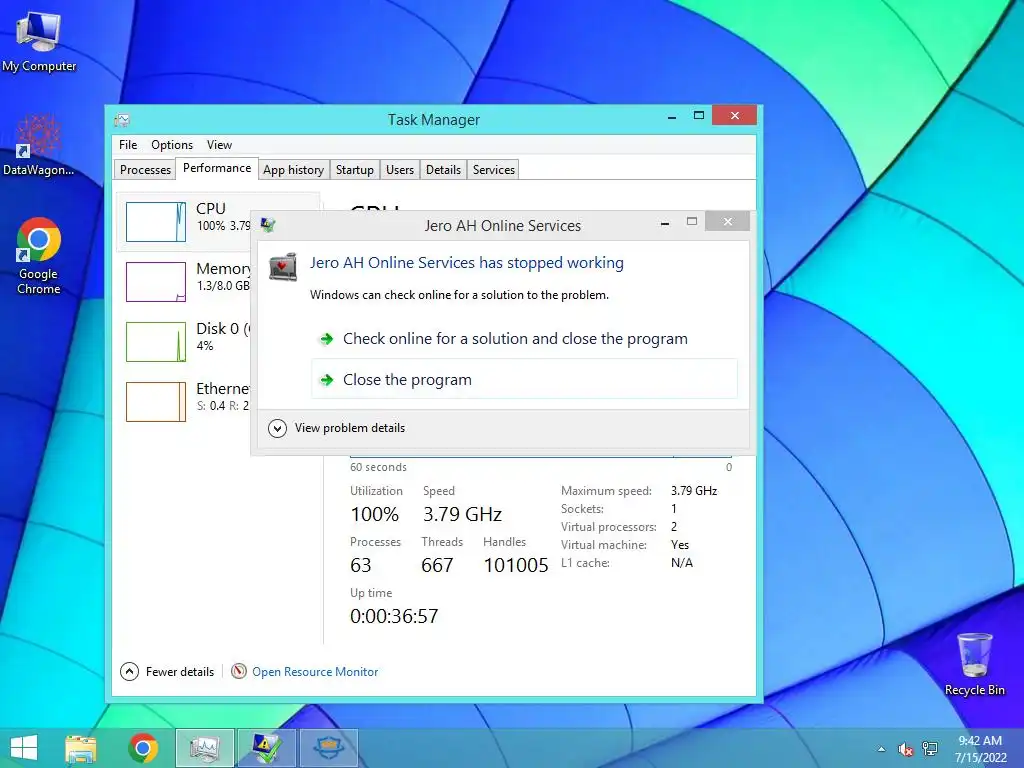Click the Windows Start button
The image size is (1024, 768).
click(x=24, y=748)
